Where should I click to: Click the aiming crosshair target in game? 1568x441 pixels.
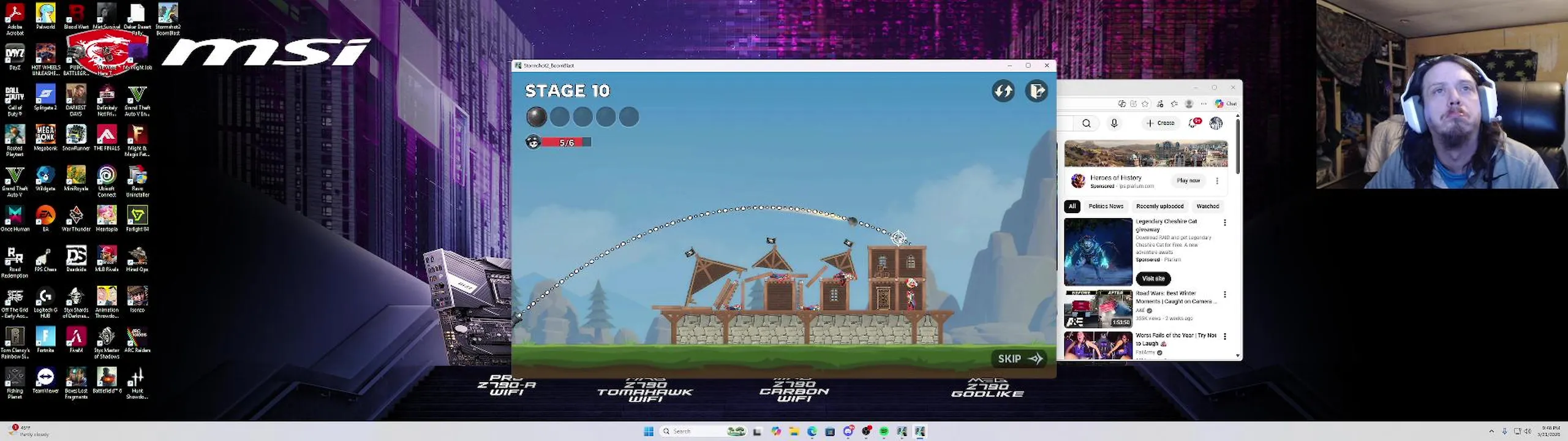pyautogui.click(x=899, y=238)
